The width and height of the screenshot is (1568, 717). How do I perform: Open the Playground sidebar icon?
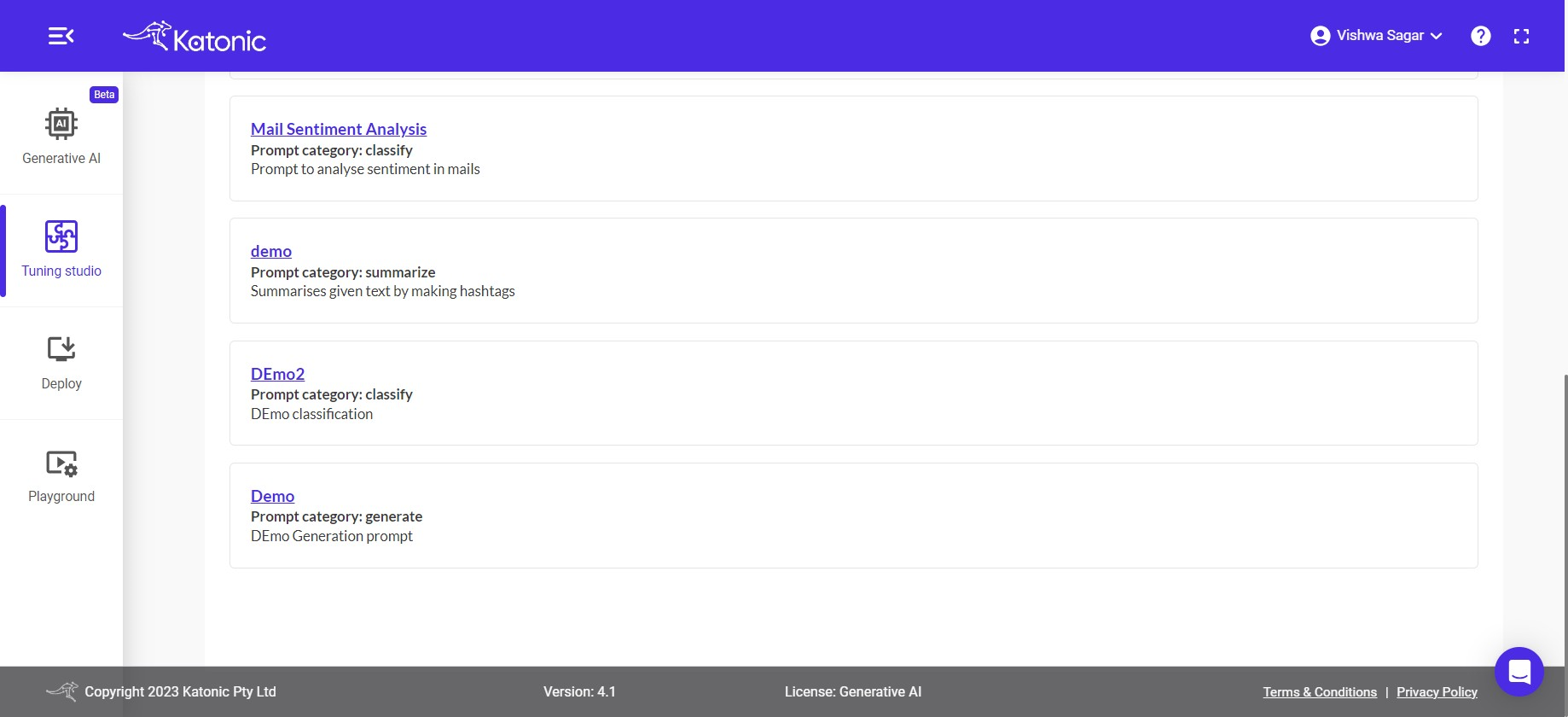61,463
